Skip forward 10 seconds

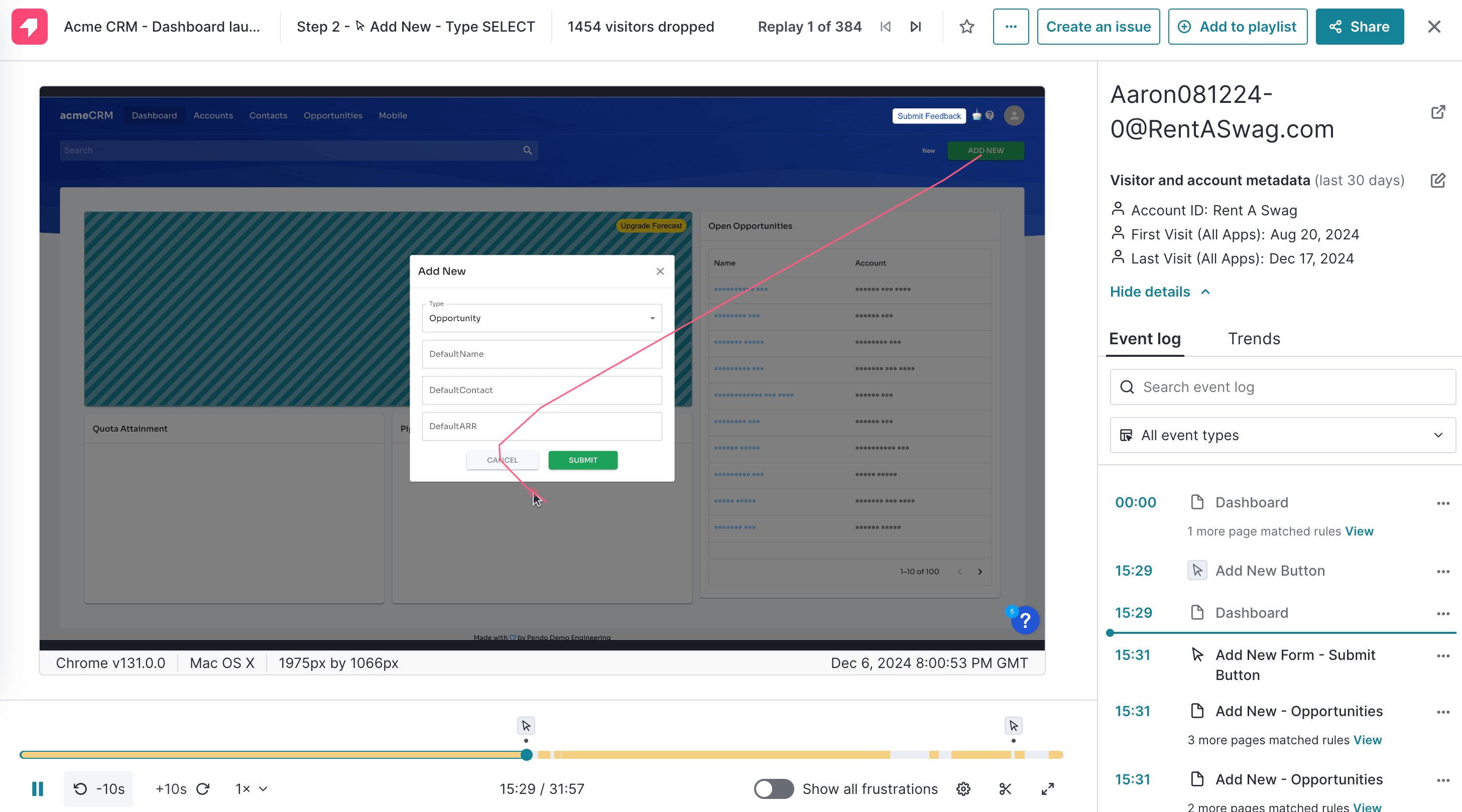[x=183, y=789]
